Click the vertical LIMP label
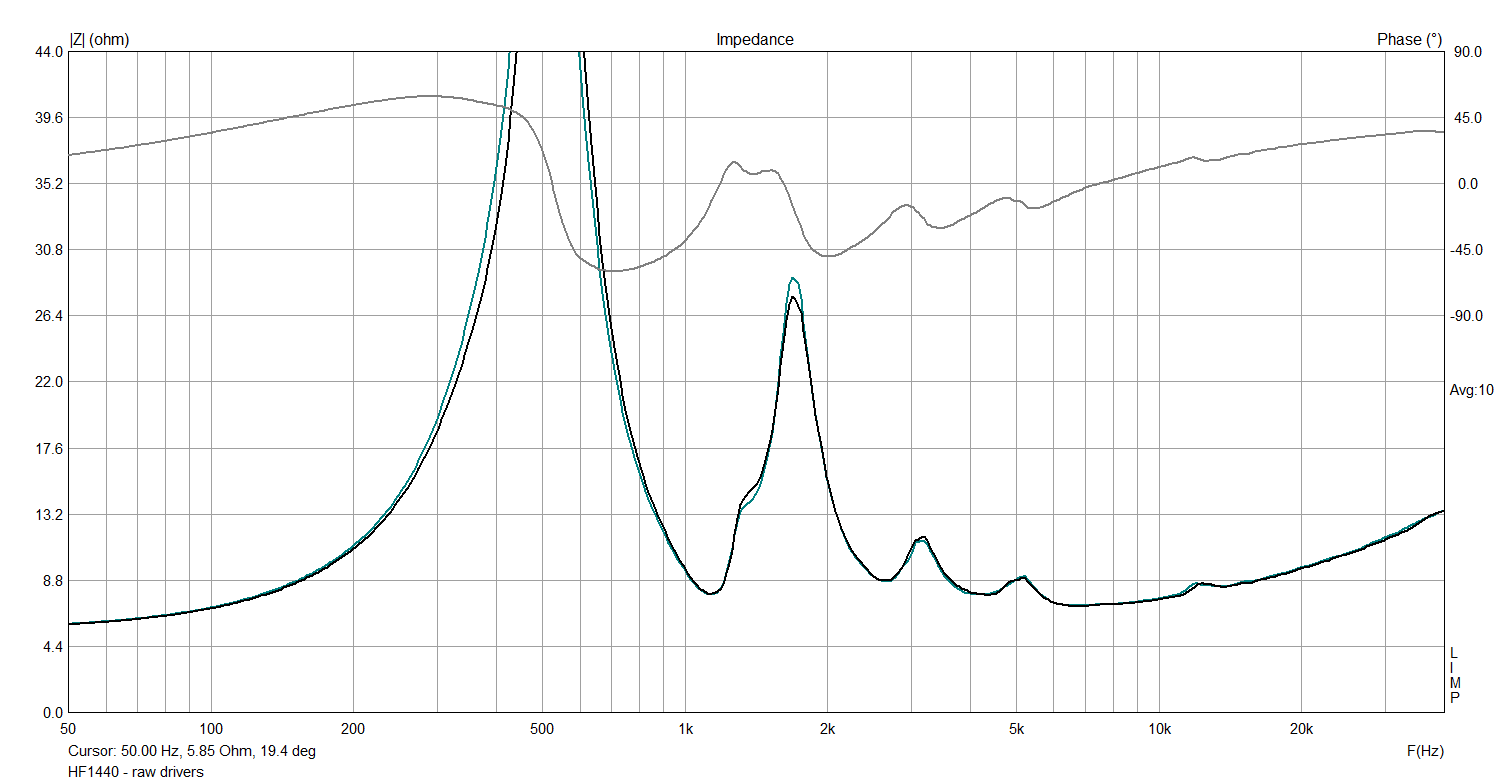The image size is (1512, 784). (1455, 676)
